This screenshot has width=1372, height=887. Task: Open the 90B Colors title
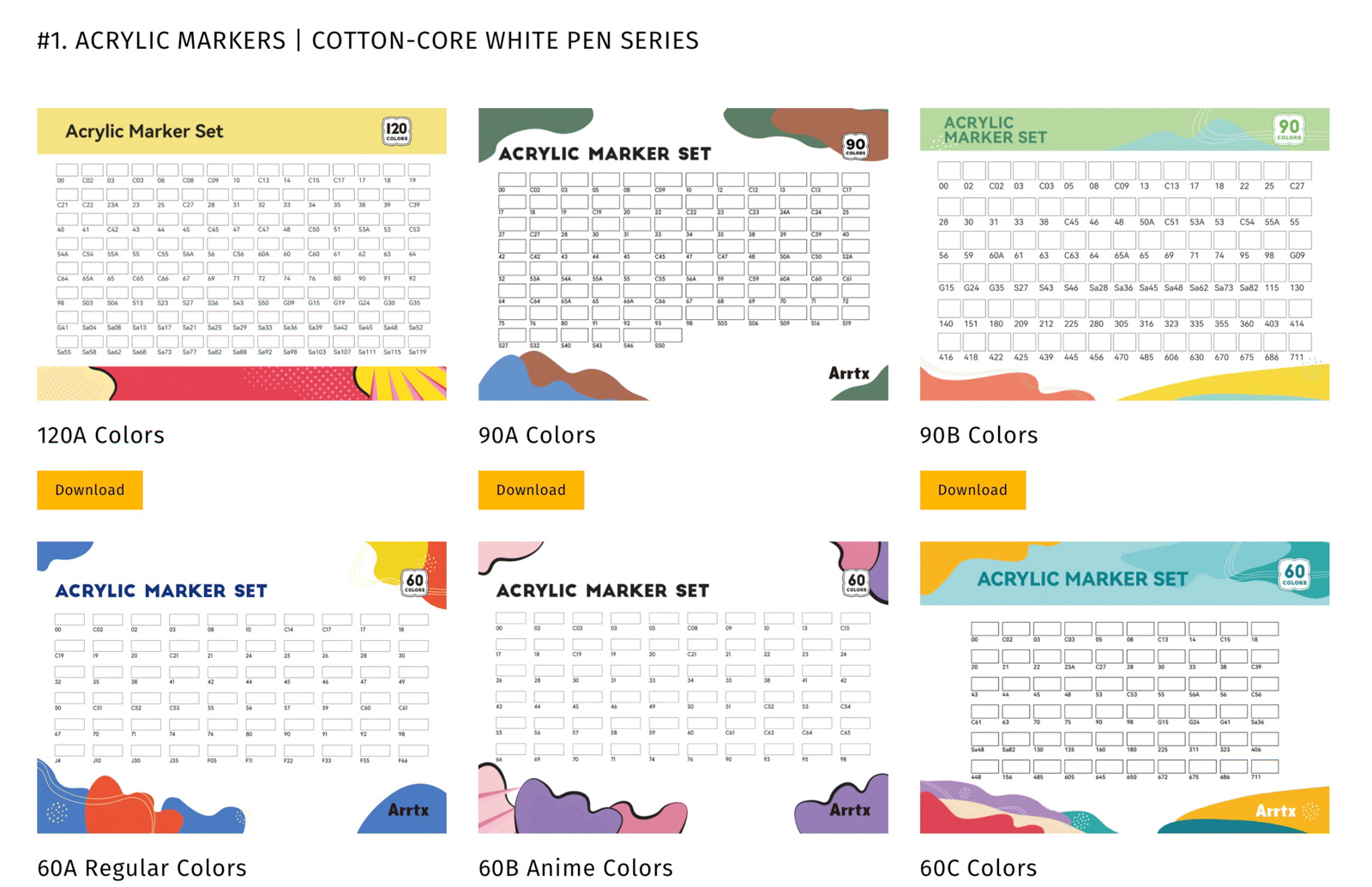[978, 436]
